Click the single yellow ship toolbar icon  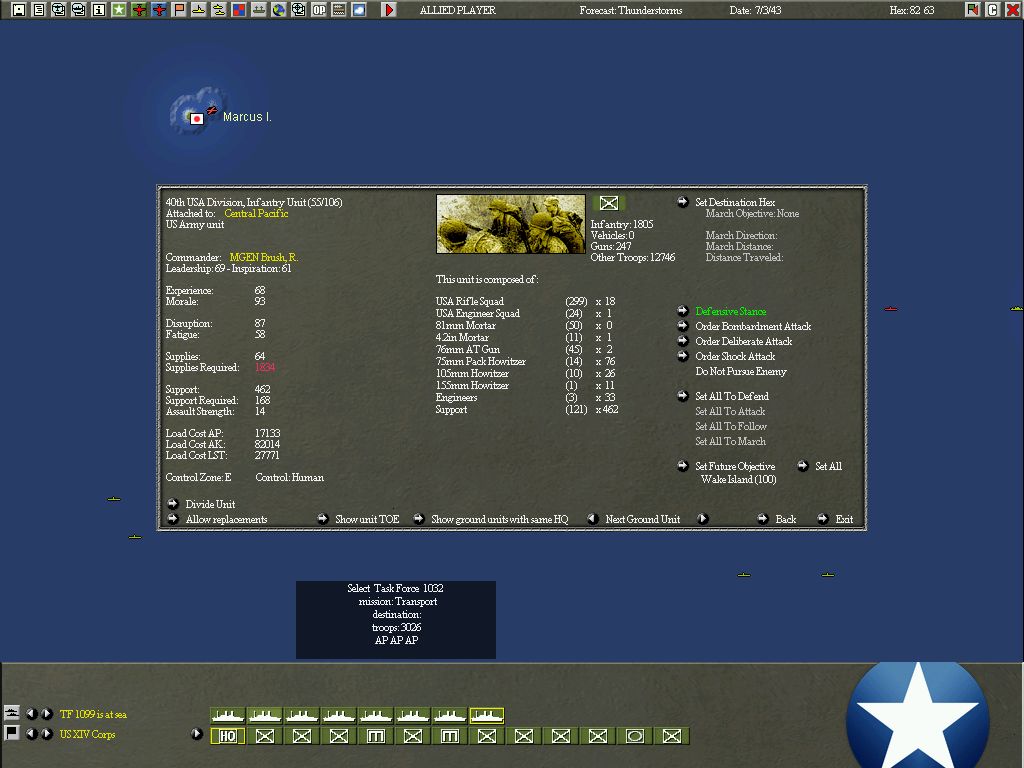[x=199, y=10]
